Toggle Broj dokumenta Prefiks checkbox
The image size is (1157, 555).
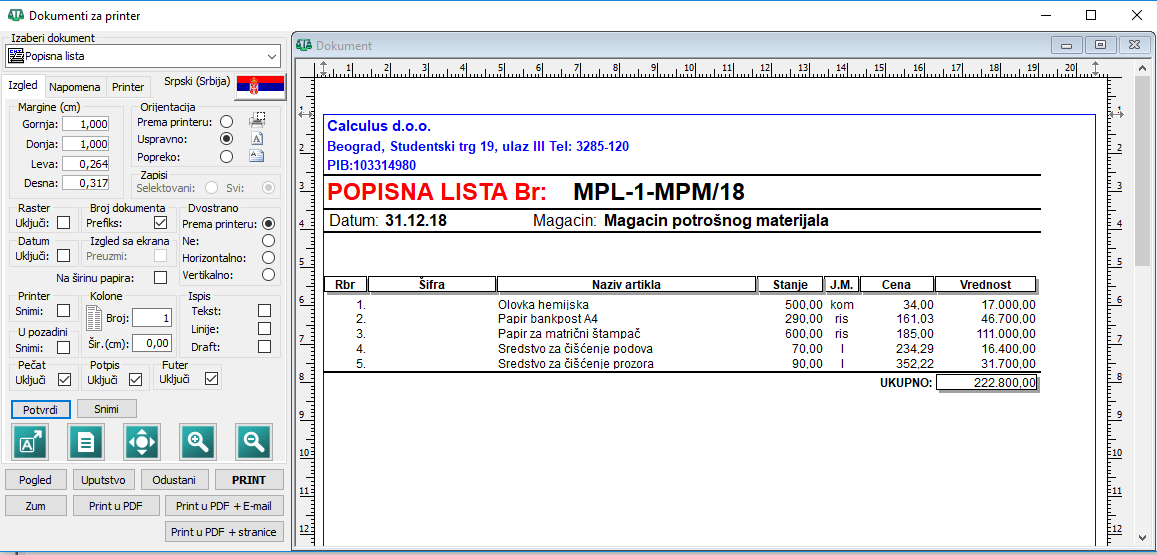(159, 222)
